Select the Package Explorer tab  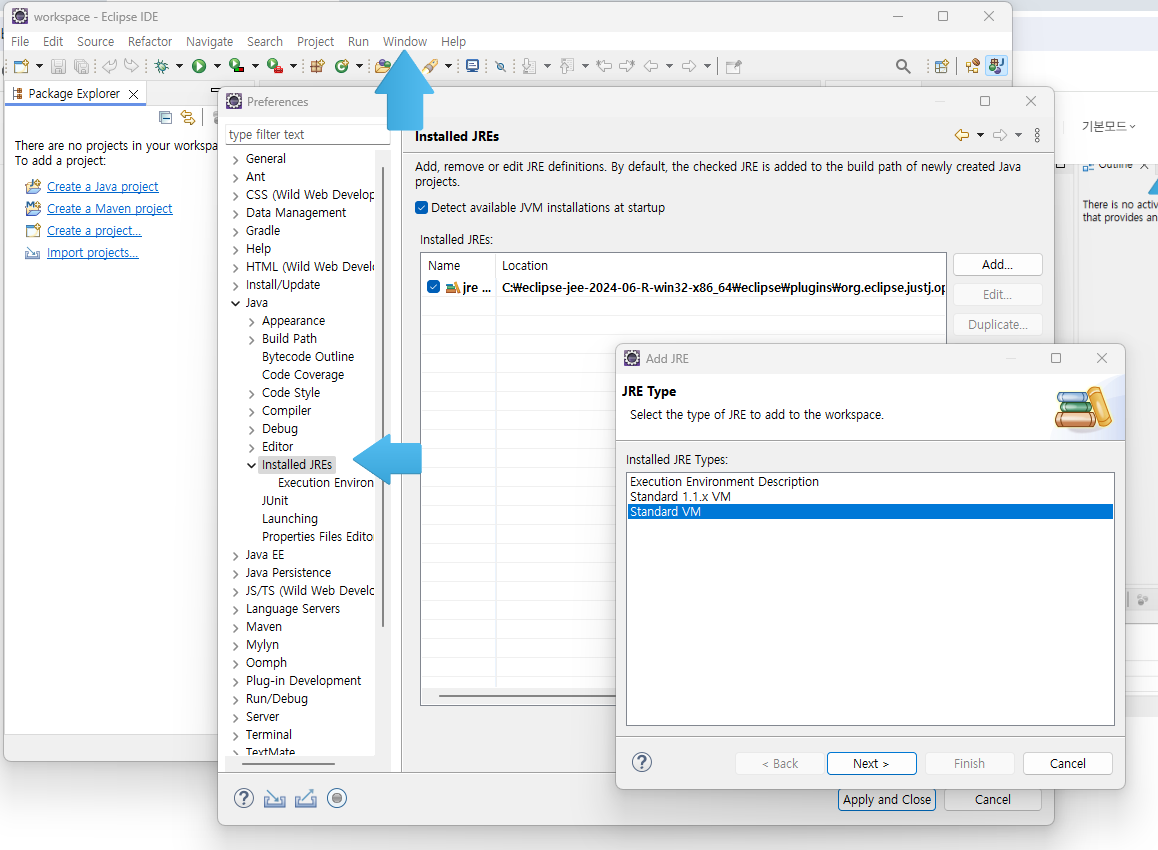point(74,94)
